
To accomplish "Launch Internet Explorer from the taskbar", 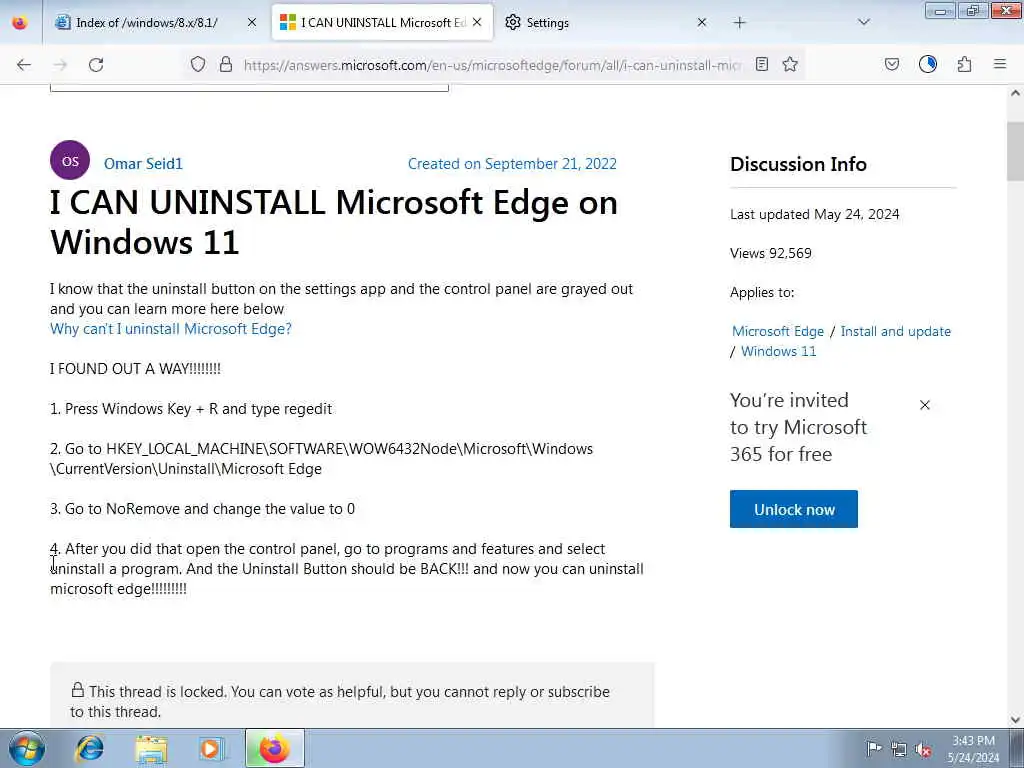I will click(x=89, y=748).
